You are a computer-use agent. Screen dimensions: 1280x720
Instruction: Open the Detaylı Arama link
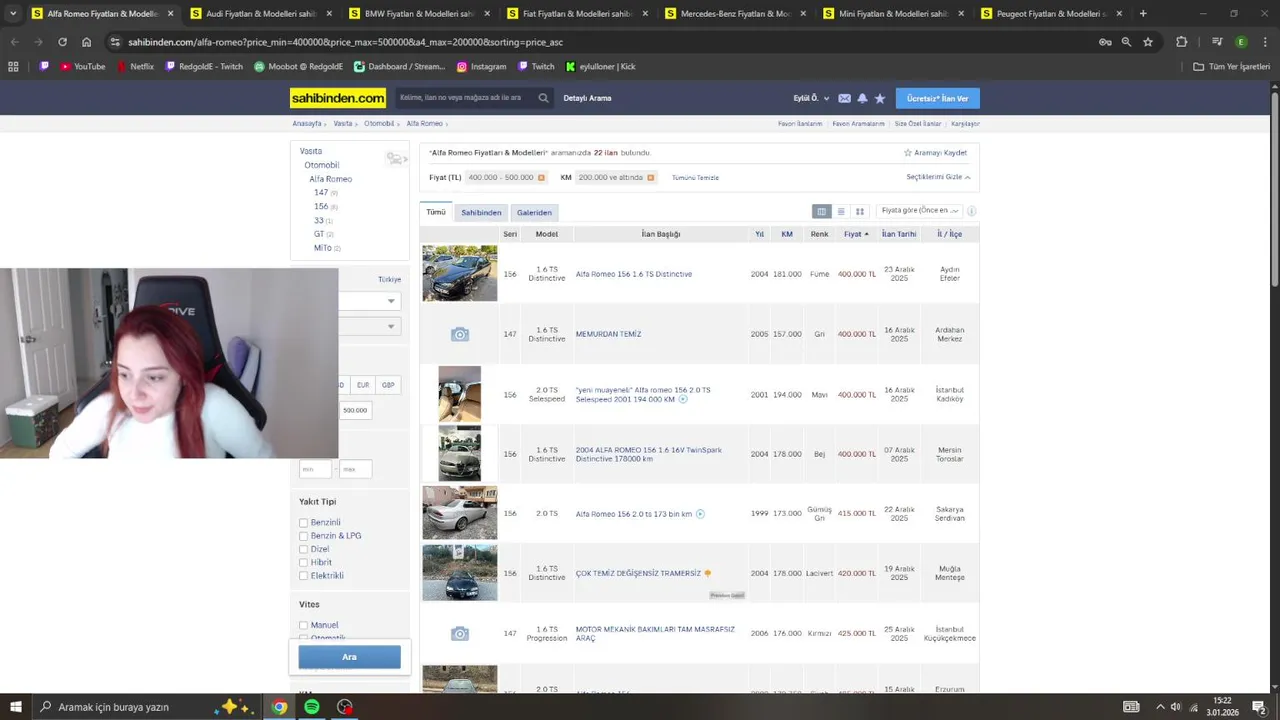[587, 98]
